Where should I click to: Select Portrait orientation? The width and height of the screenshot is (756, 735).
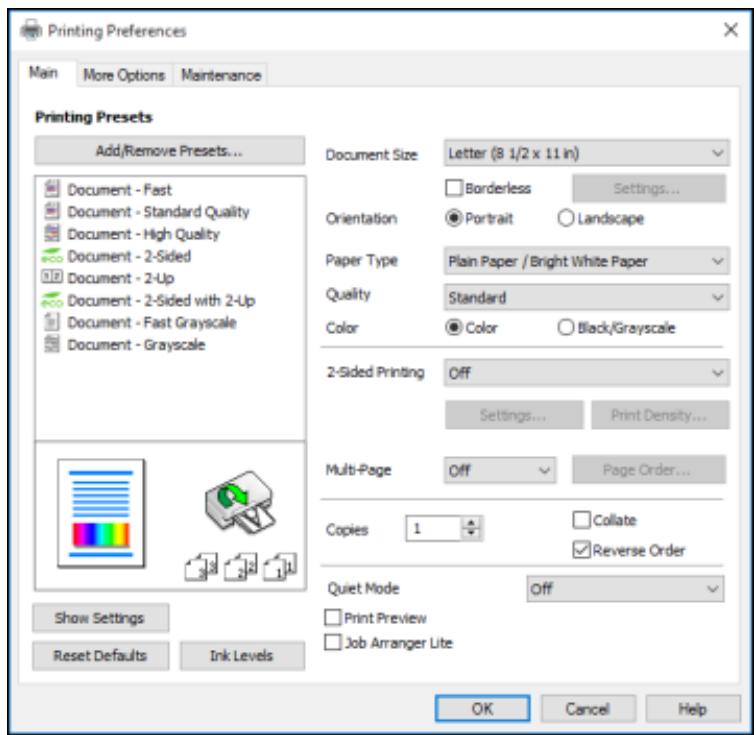tap(453, 218)
